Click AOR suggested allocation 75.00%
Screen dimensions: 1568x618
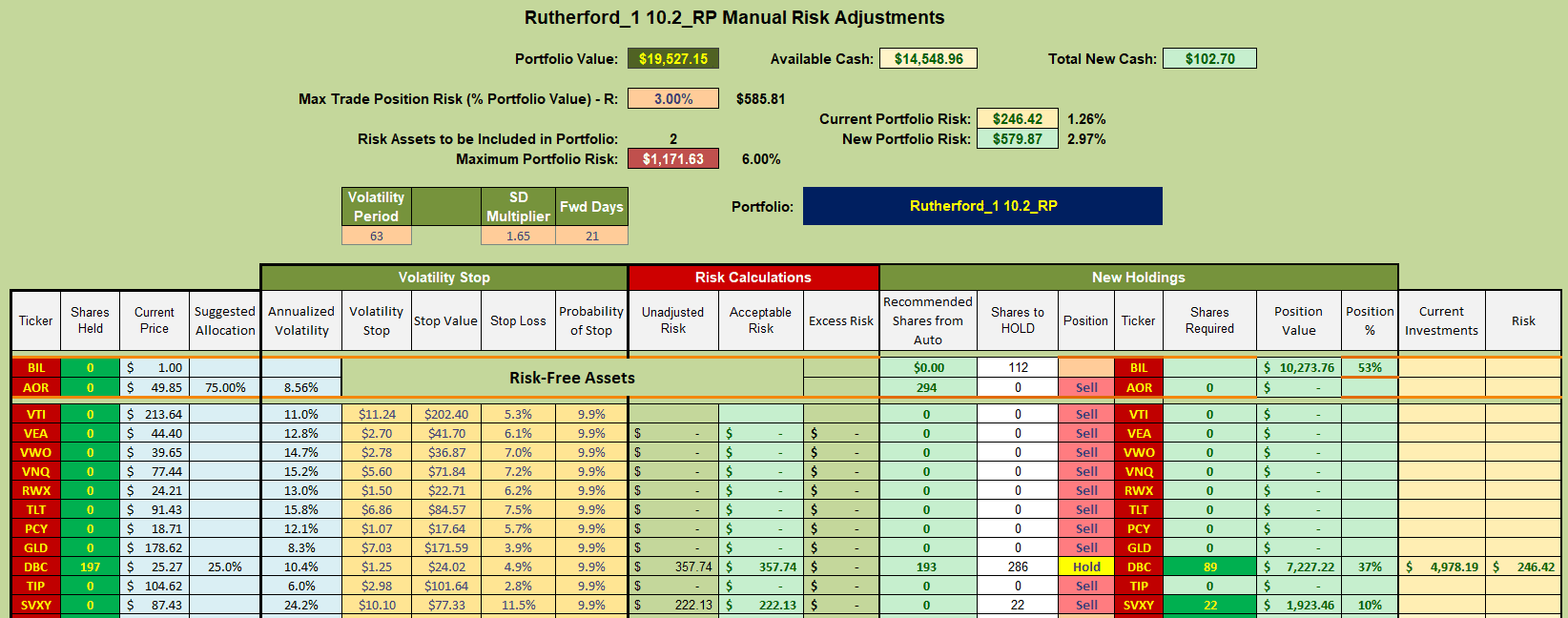[x=225, y=387]
